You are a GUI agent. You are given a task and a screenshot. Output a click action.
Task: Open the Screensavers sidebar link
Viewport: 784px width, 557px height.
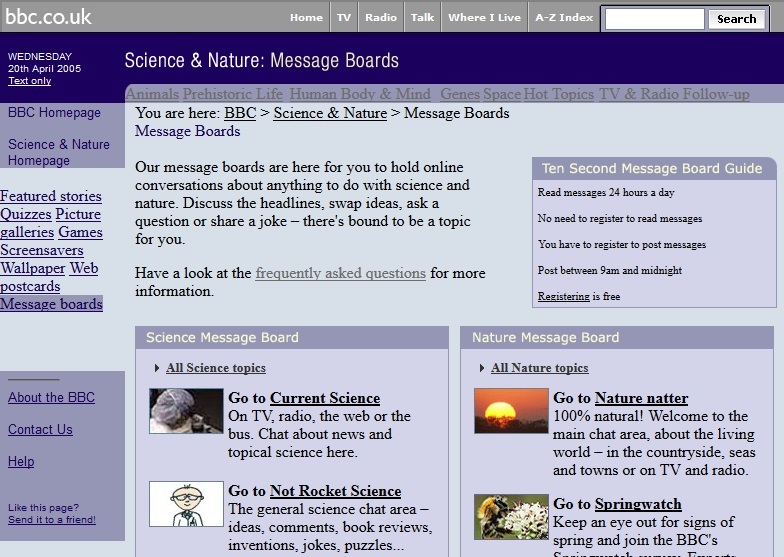[42, 250]
